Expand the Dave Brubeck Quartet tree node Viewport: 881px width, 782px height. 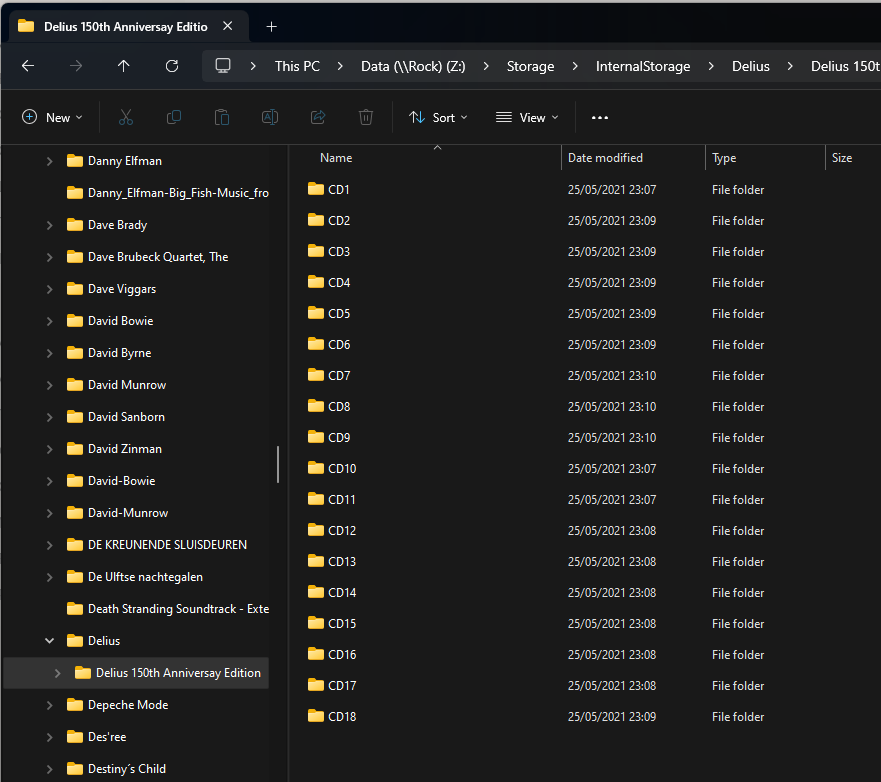[x=49, y=257]
